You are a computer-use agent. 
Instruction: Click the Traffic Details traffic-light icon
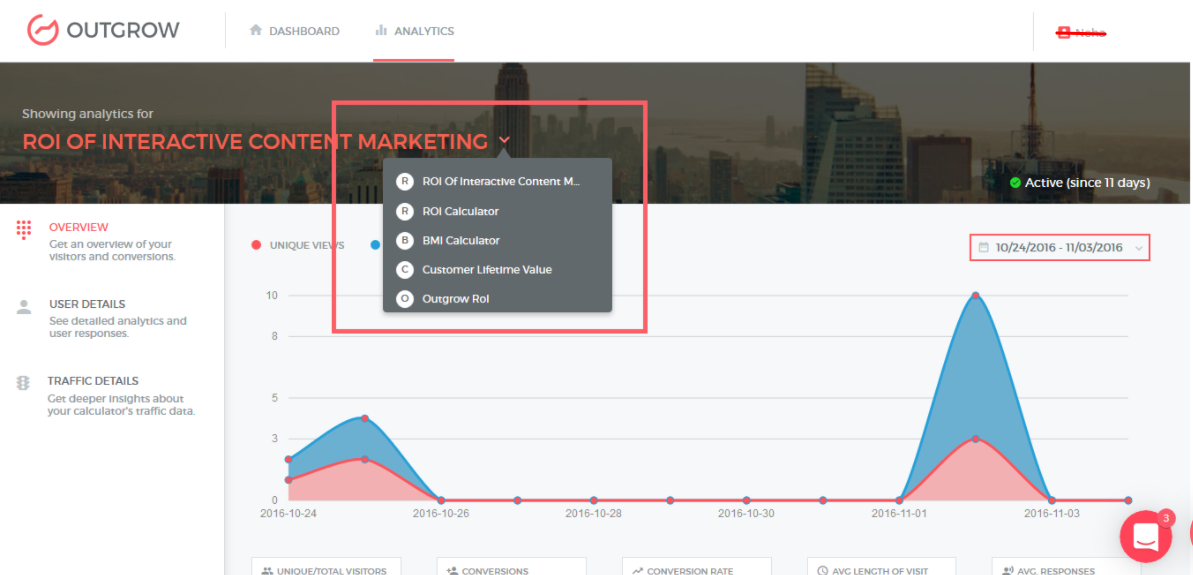click(x=24, y=383)
